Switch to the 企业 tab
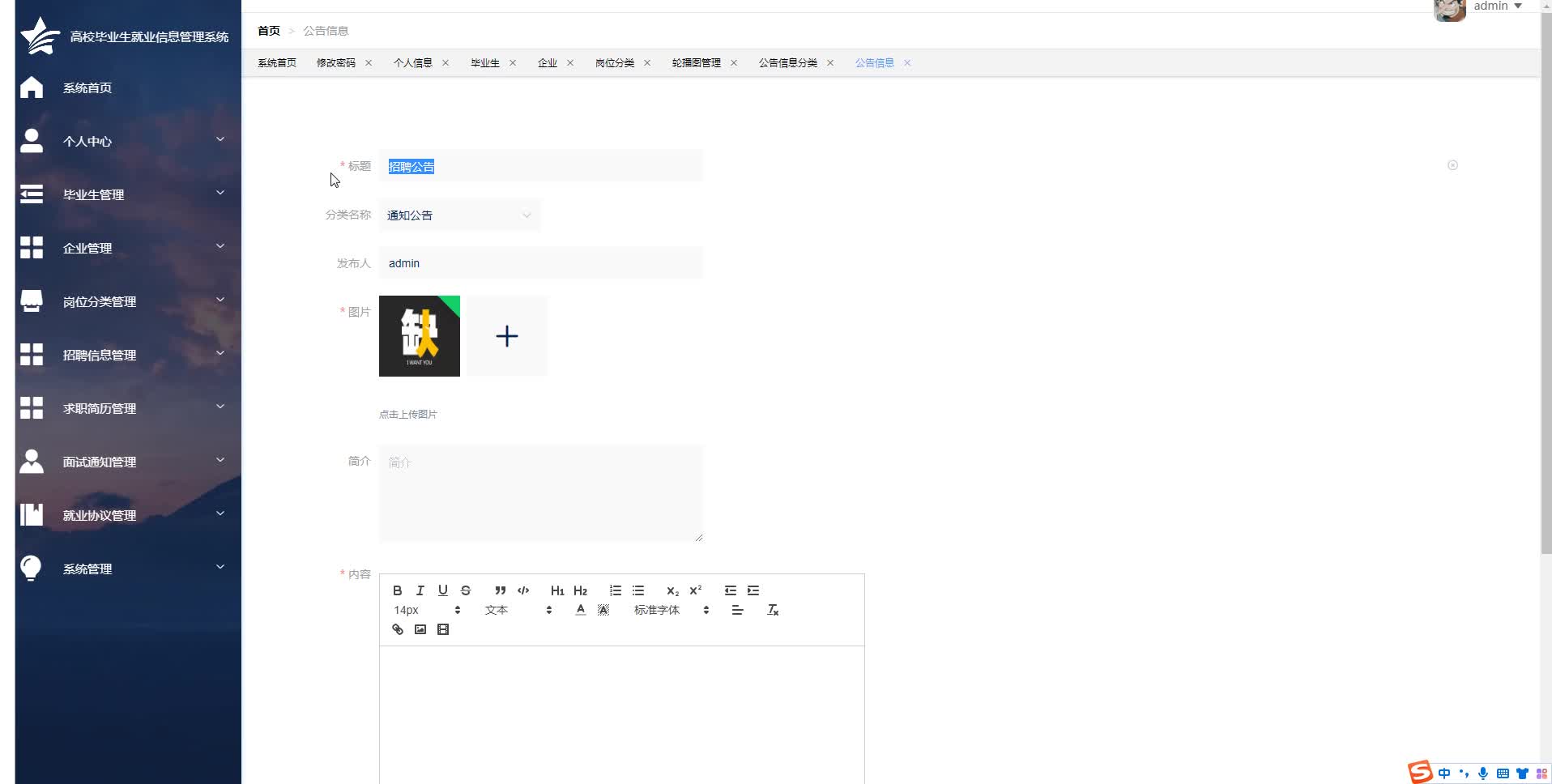Image resolution: width=1552 pixels, height=784 pixels. pos(548,63)
